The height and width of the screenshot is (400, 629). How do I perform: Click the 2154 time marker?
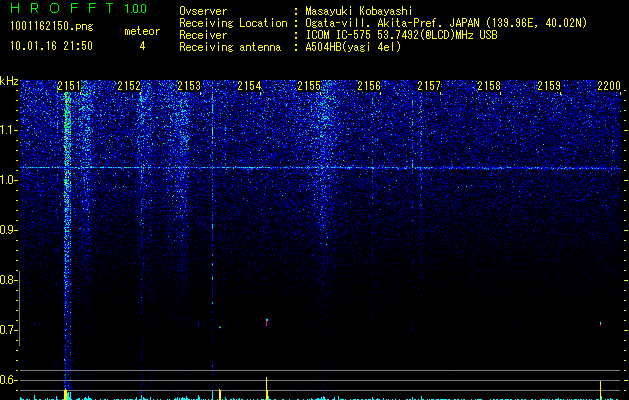(x=249, y=86)
